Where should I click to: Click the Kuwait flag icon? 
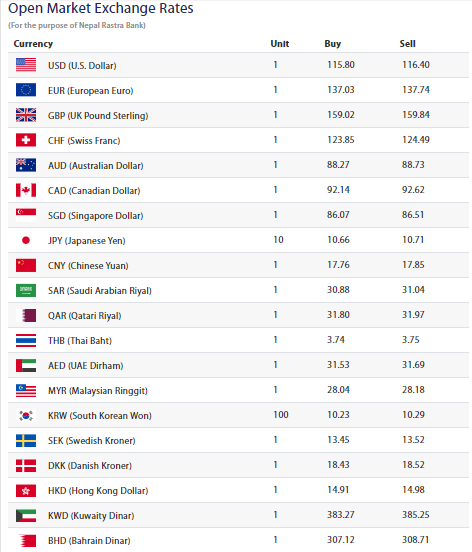(x=26, y=515)
